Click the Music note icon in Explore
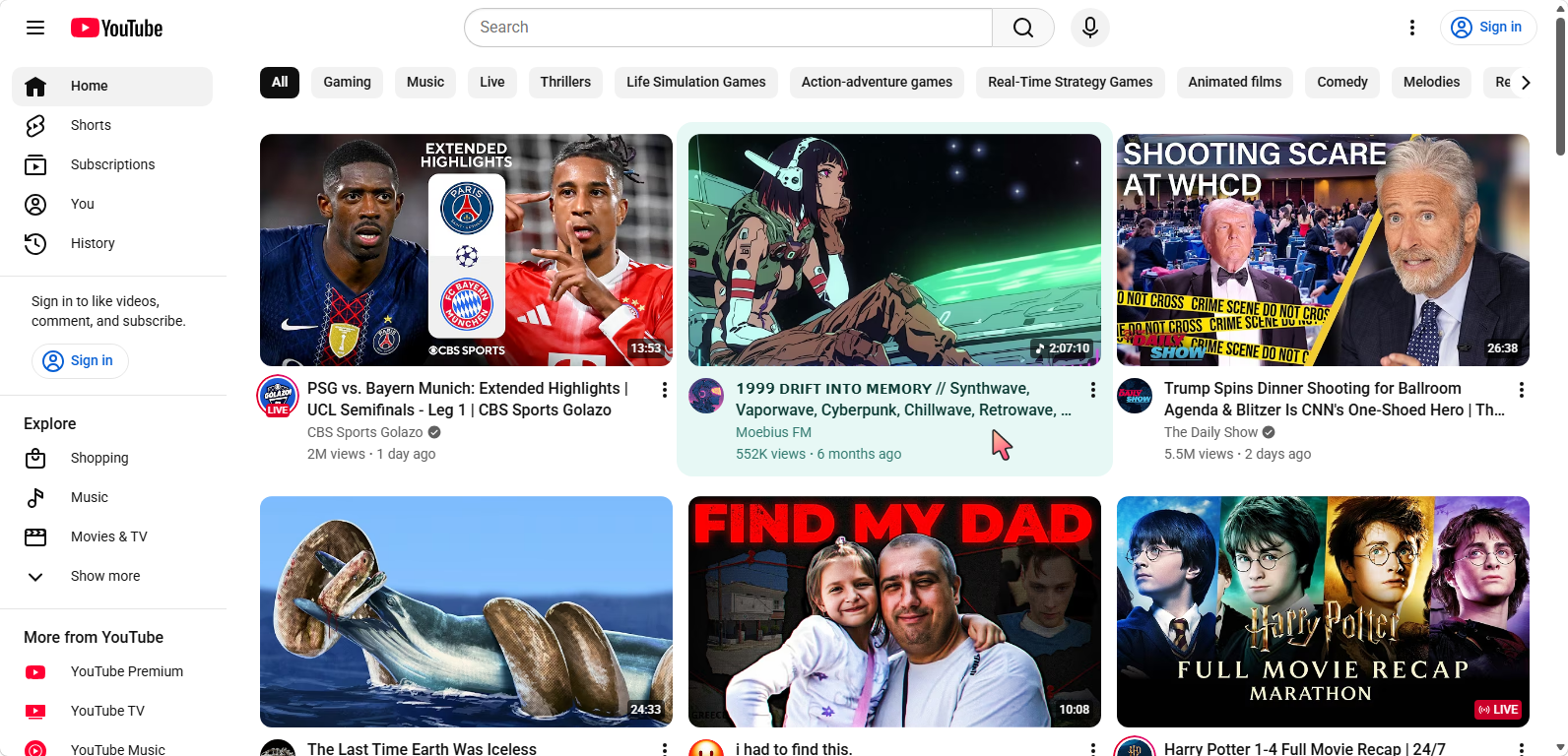This screenshot has width=1568, height=756. (x=35, y=498)
